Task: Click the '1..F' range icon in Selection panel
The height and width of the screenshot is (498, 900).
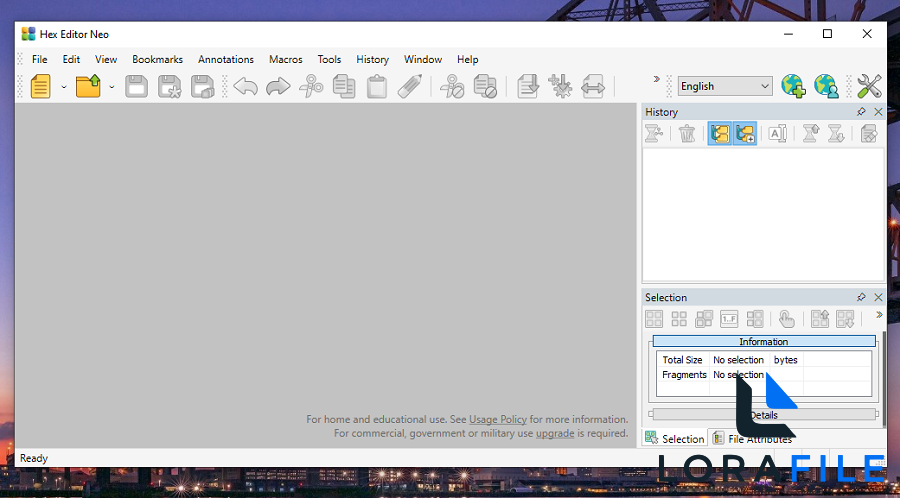Action: click(x=730, y=319)
